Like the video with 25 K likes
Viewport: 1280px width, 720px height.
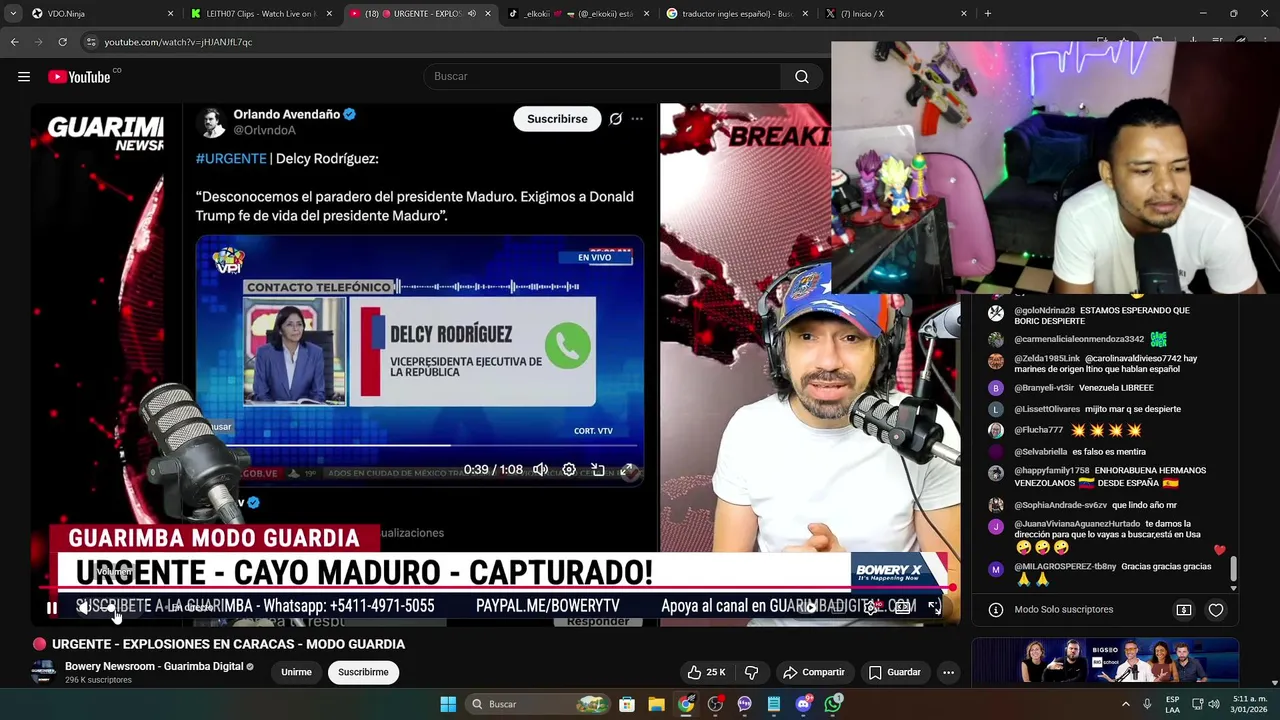tap(706, 672)
